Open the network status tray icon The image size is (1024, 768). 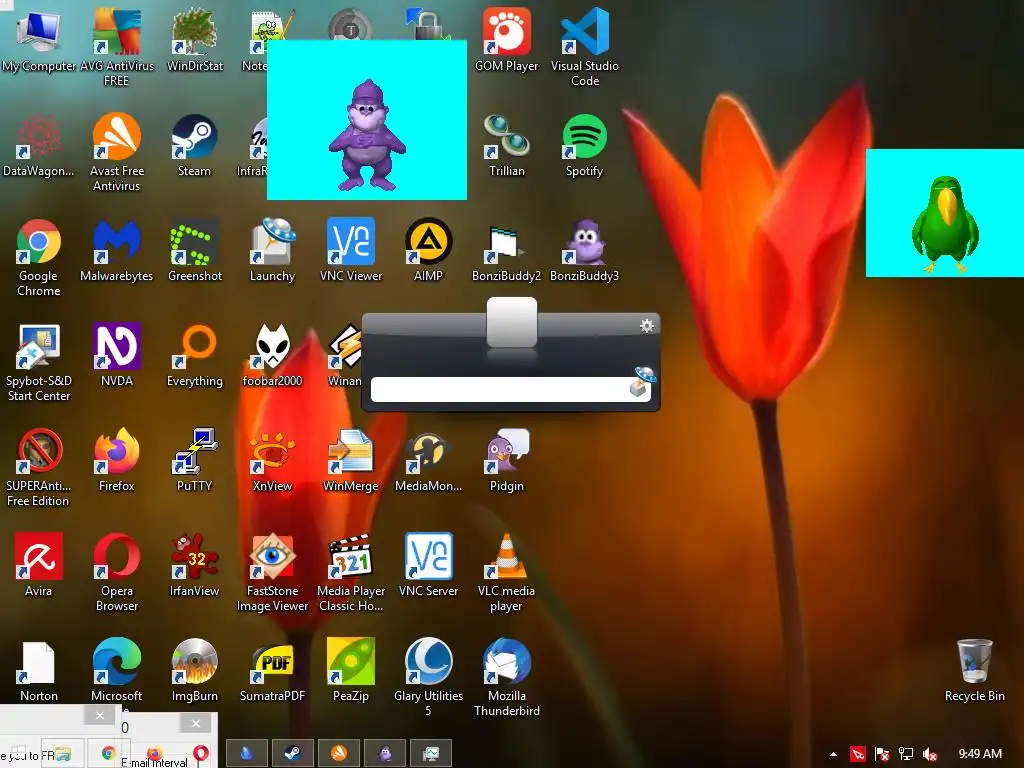[x=906, y=754]
